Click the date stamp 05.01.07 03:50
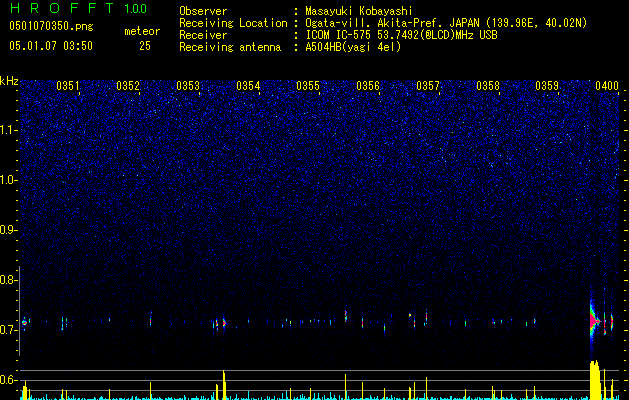The height and width of the screenshot is (400, 629). pos(51,46)
